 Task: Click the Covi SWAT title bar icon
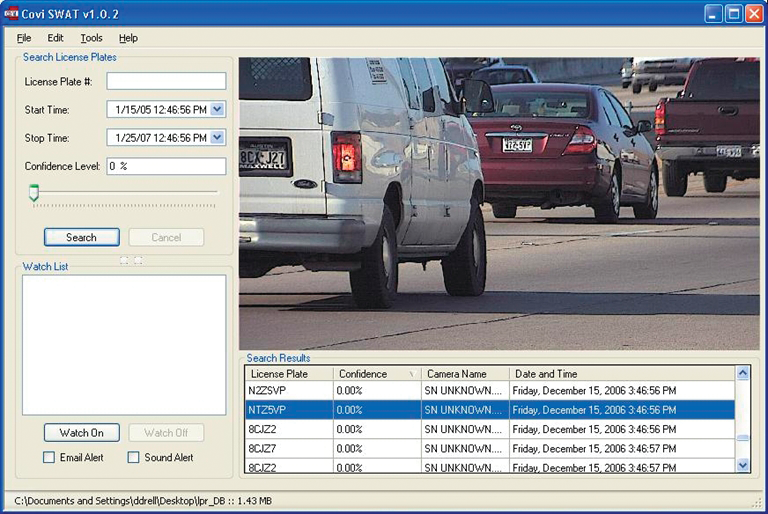(x=11, y=13)
